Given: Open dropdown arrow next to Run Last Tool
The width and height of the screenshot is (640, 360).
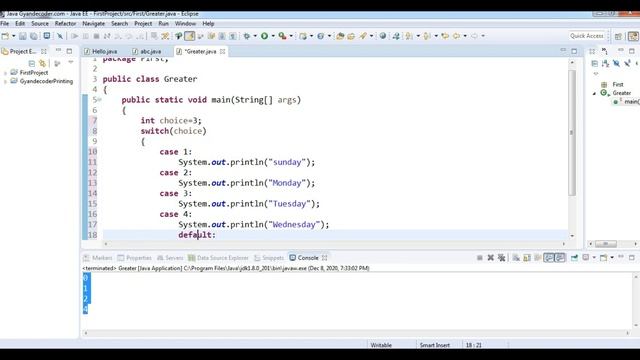Looking at the screenshot, I should coord(291,36).
